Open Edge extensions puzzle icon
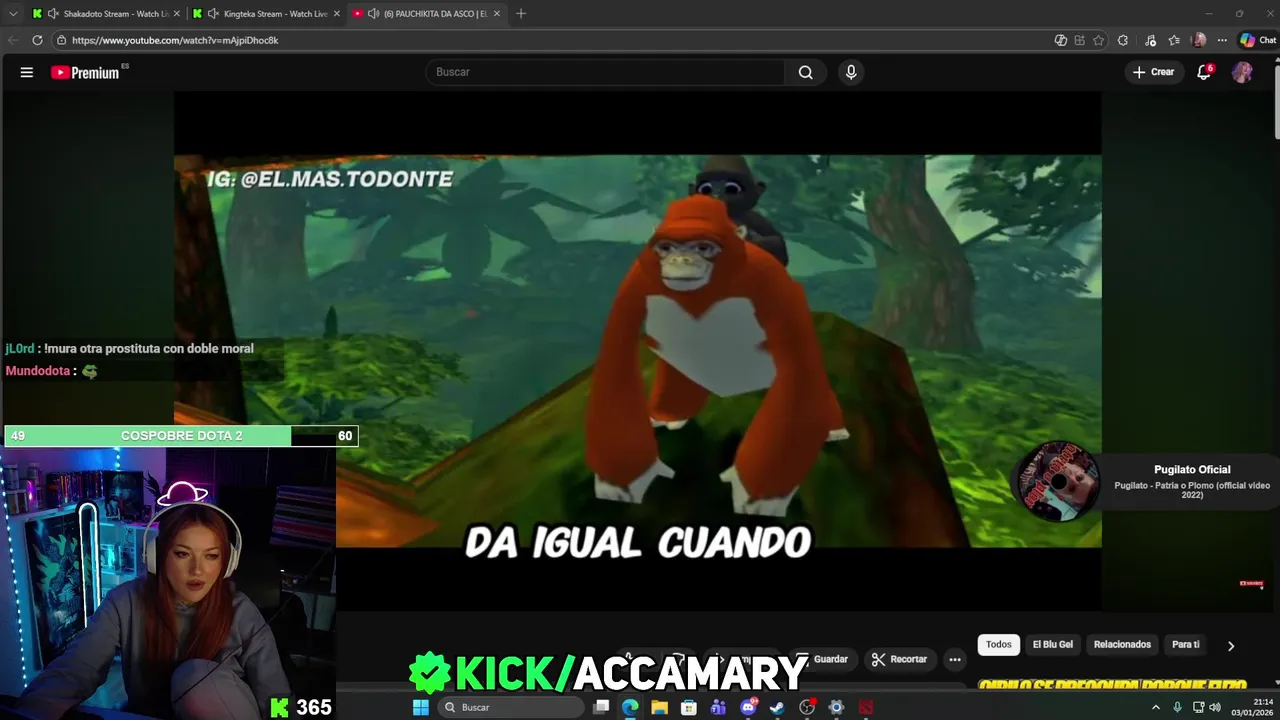 pyautogui.click(x=1123, y=40)
